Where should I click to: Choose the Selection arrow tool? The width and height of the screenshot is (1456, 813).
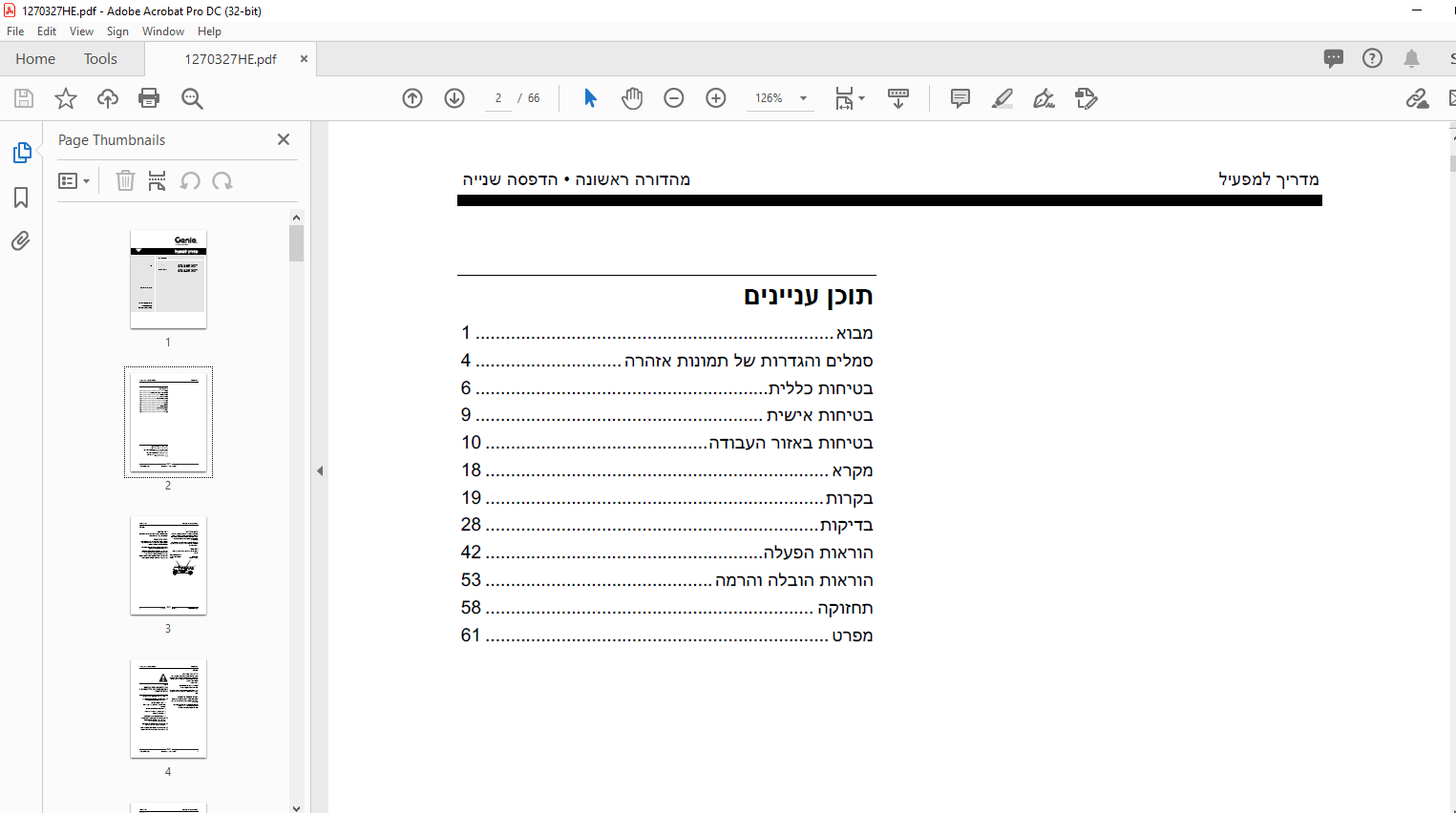click(x=590, y=98)
